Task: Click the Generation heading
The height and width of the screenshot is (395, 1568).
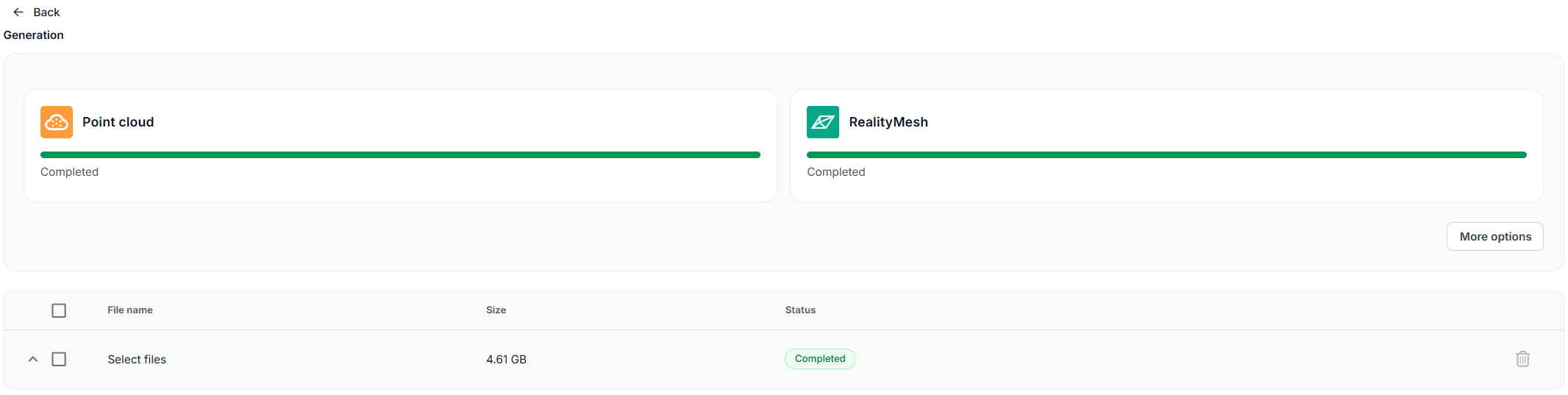Action: pyautogui.click(x=34, y=35)
